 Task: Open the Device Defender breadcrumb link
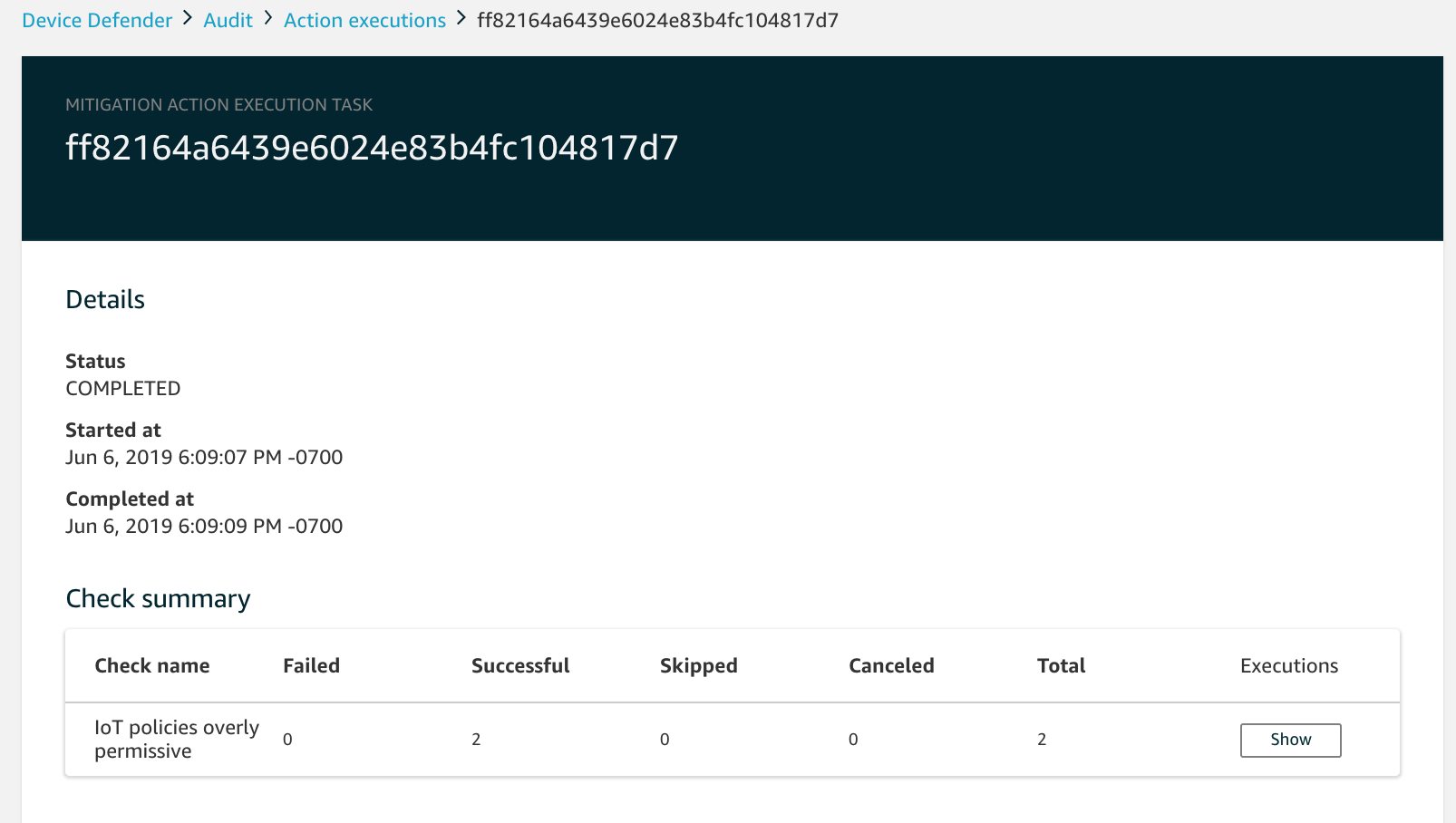(97, 20)
